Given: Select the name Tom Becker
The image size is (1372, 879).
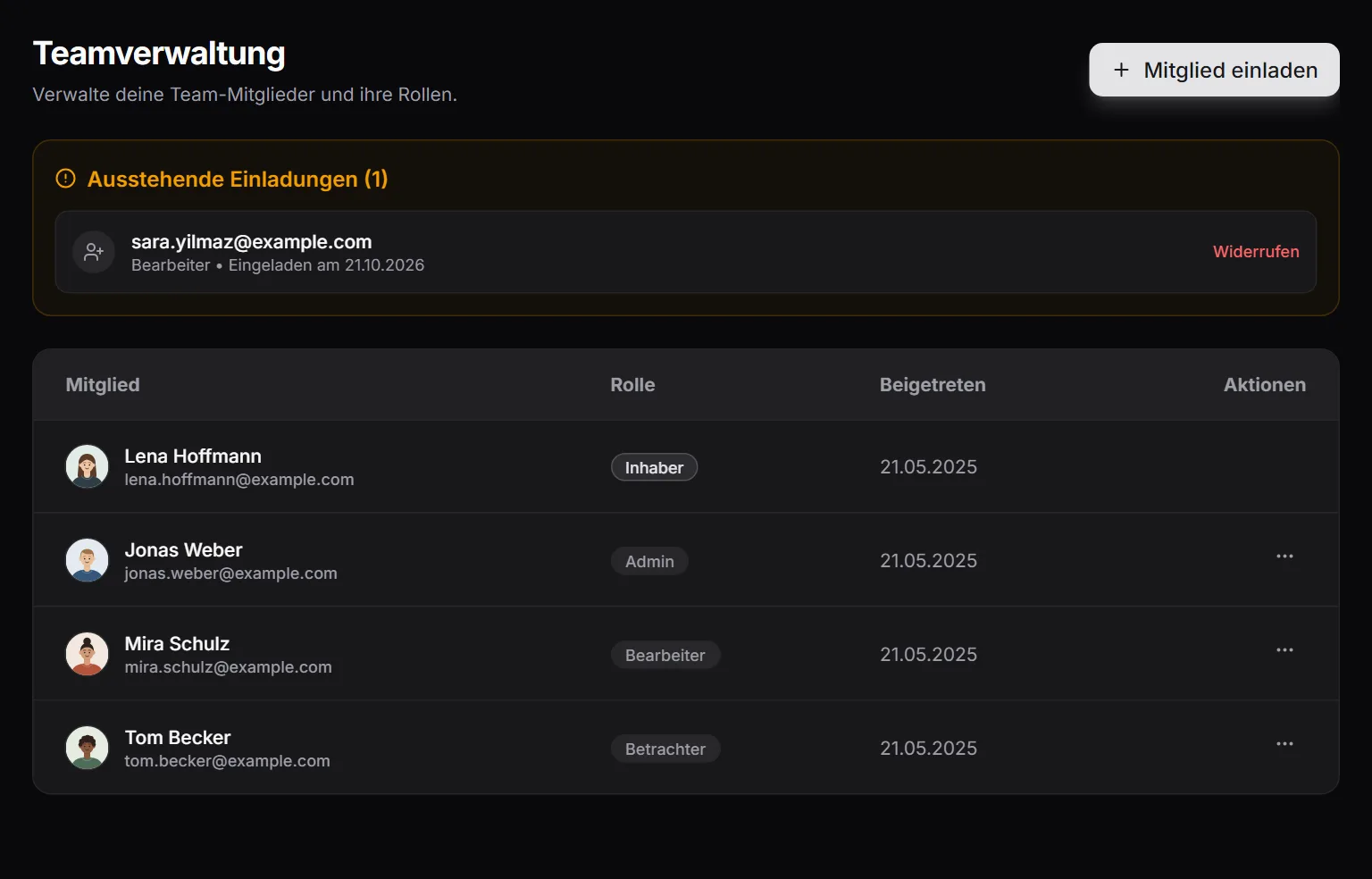Looking at the screenshot, I should [x=178, y=737].
